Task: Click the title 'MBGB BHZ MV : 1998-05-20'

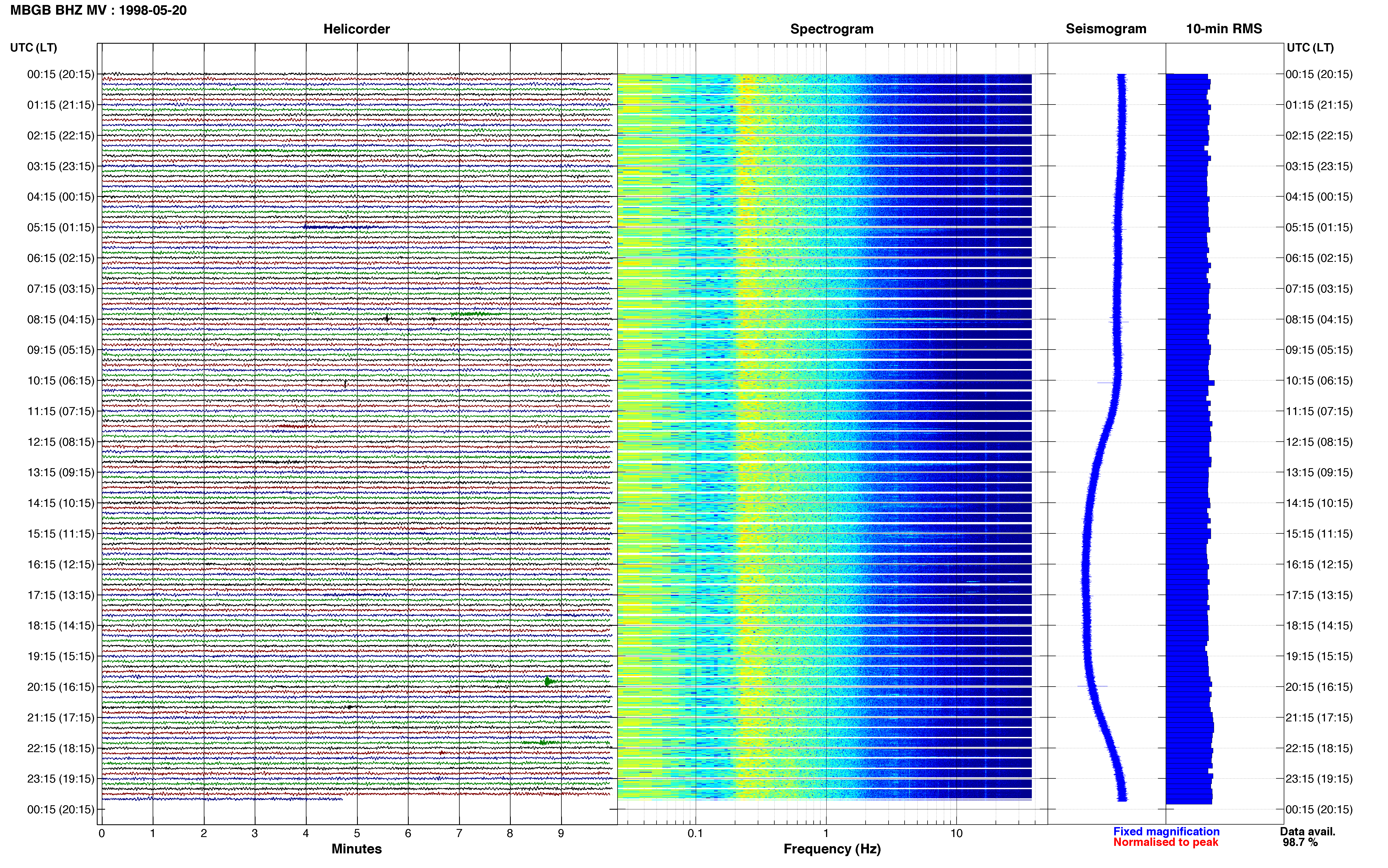Action: (x=98, y=10)
